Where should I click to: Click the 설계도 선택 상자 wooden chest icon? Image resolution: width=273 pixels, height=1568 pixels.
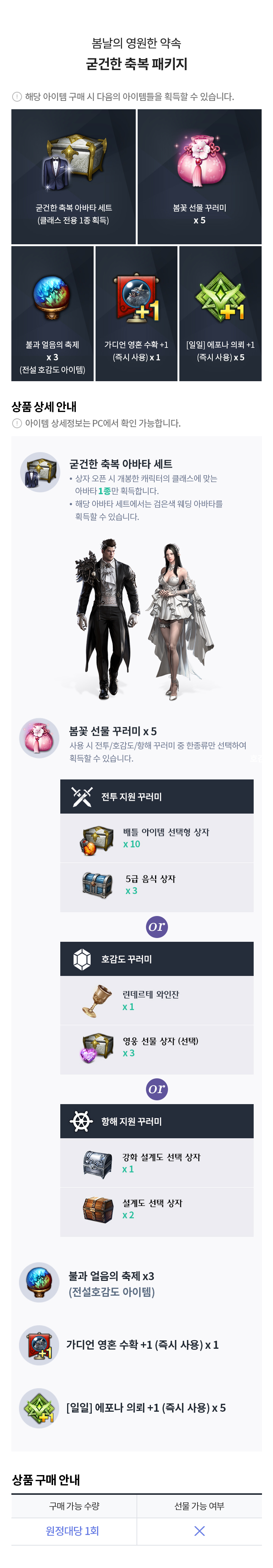point(97,1210)
